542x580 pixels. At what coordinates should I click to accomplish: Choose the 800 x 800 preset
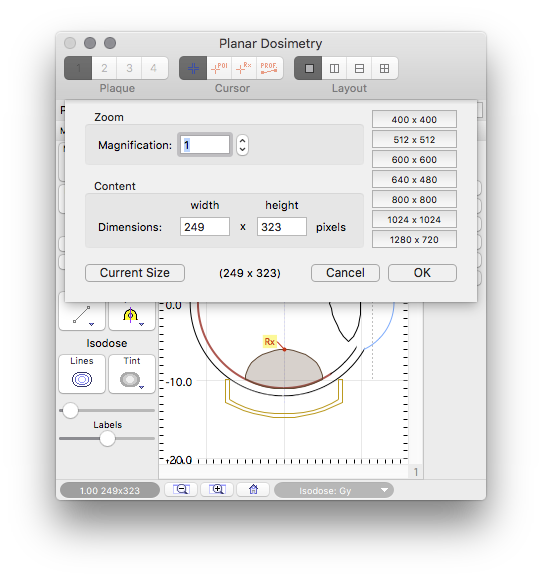tap(414, 200)
